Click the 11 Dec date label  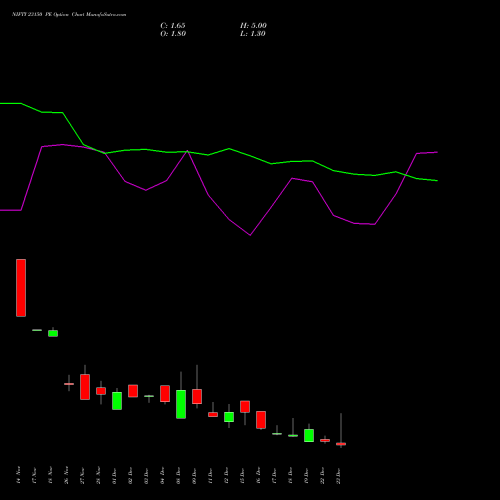210,475
